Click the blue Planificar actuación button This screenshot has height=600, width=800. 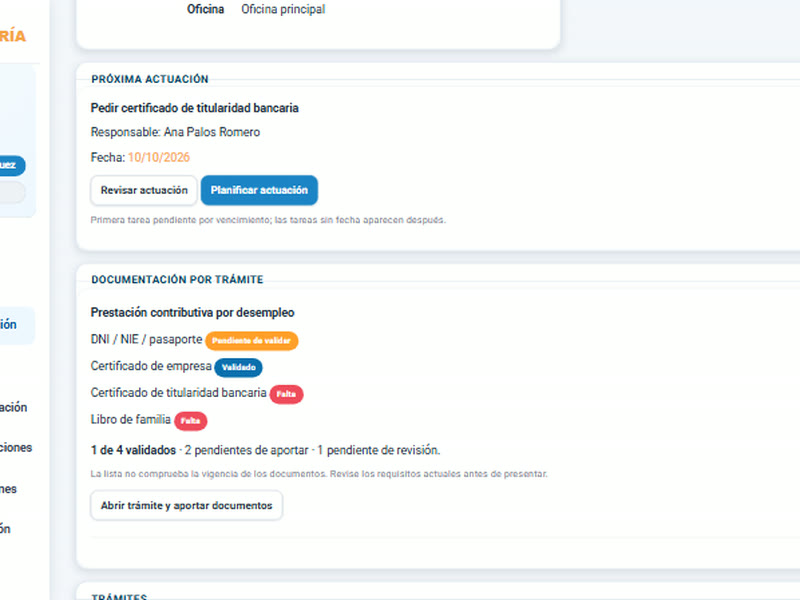259,190
